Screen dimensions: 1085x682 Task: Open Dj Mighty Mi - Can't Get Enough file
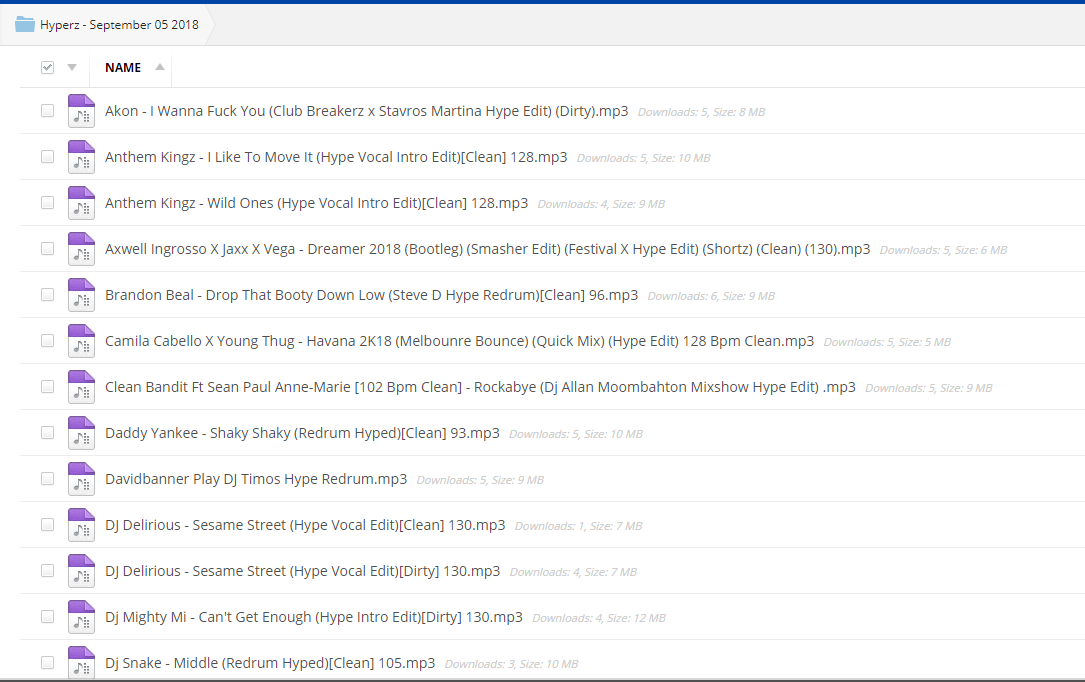(x=313, y=617)
